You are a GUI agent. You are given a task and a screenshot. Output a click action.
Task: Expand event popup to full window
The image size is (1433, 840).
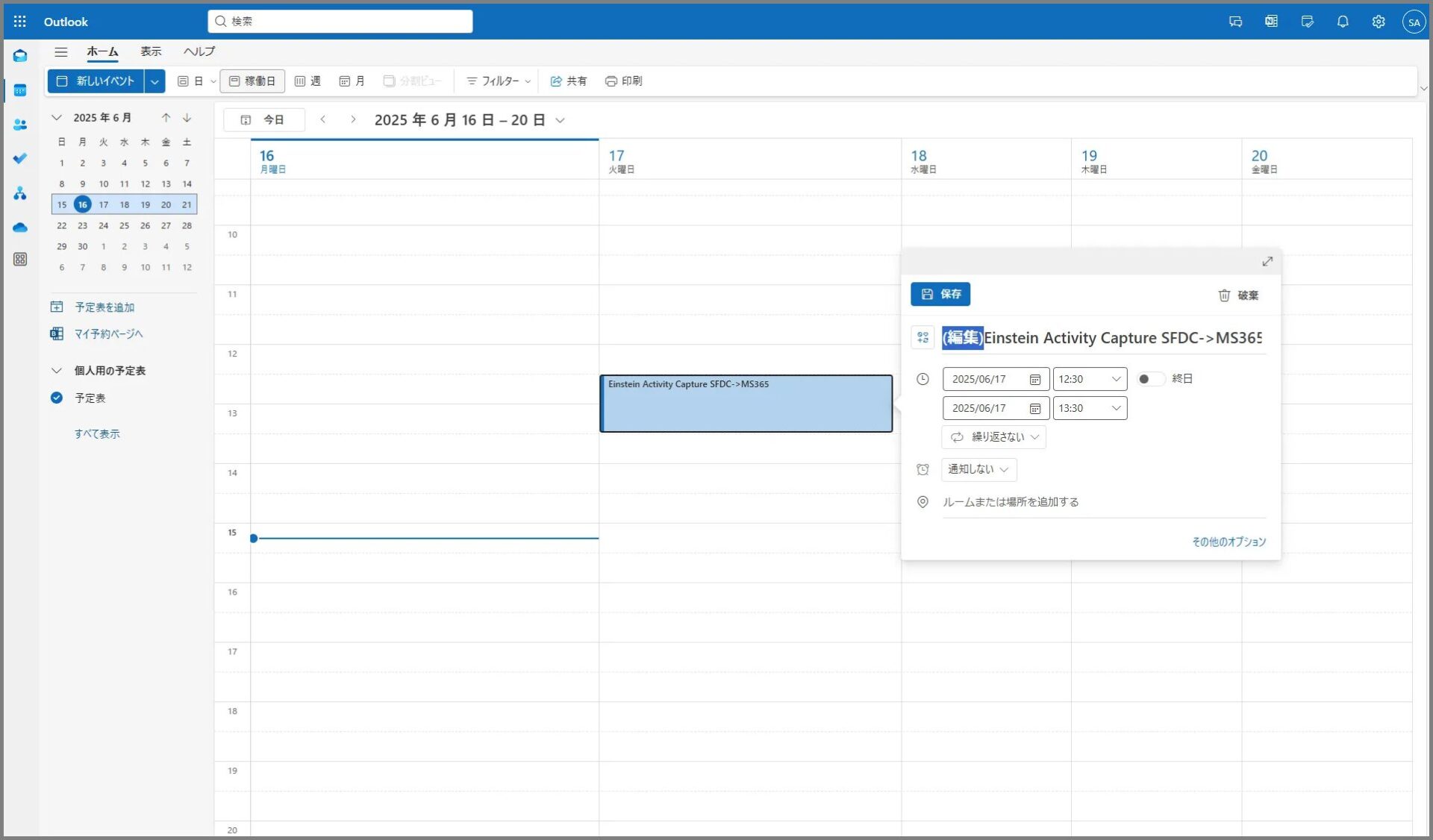[x=1267, y=261]
